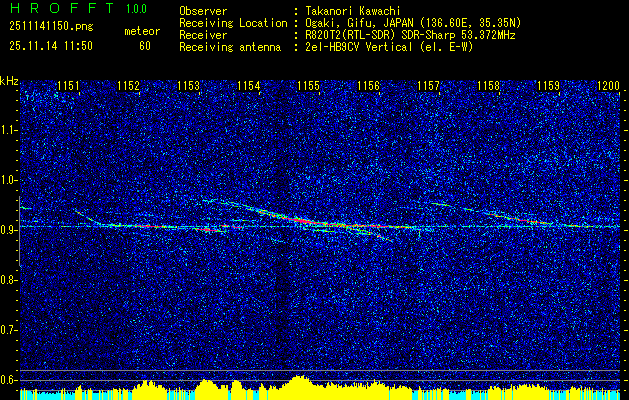Click the 1200 time marker
This screenshot has height=400, width=629.
point(608,87)
